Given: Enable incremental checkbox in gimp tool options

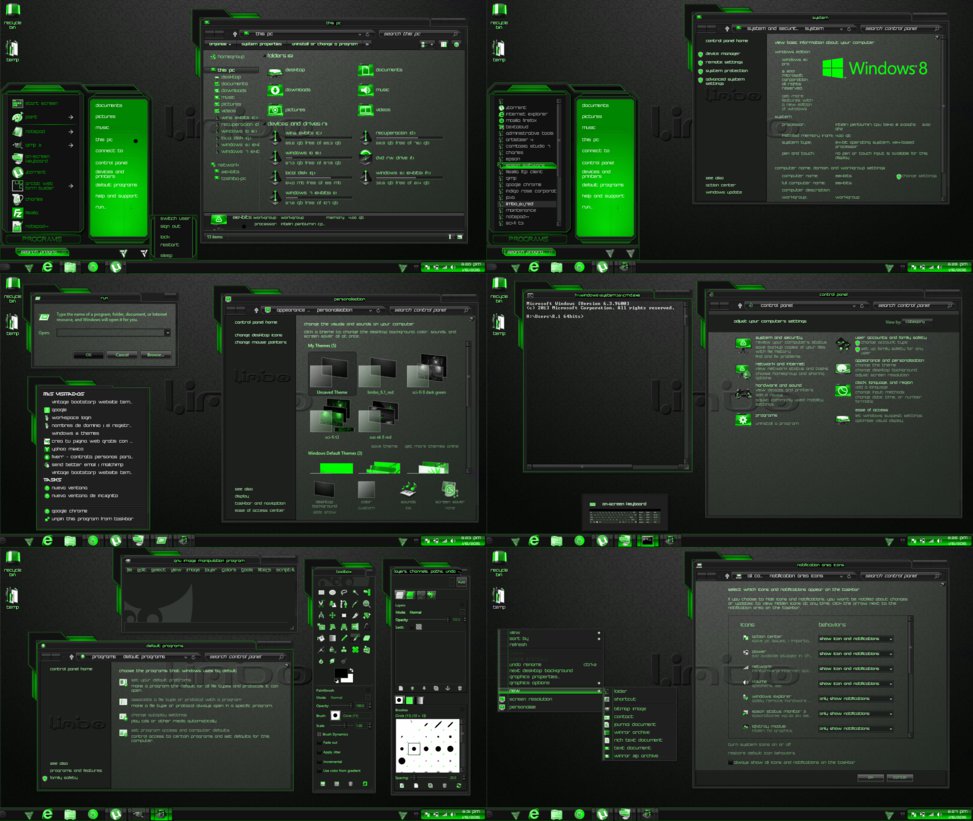Looking at the screenshot, I should click(320, 761).
